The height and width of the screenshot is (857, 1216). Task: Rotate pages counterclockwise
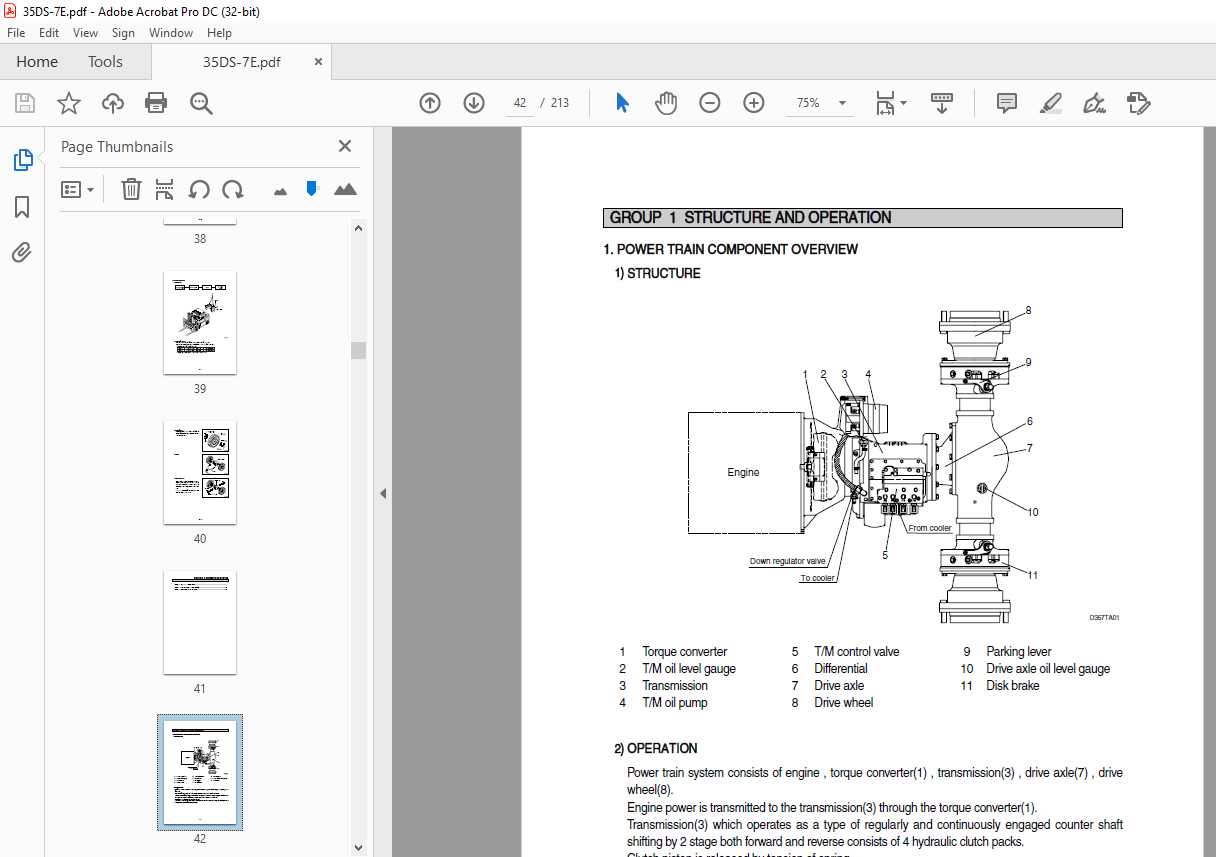199,189
